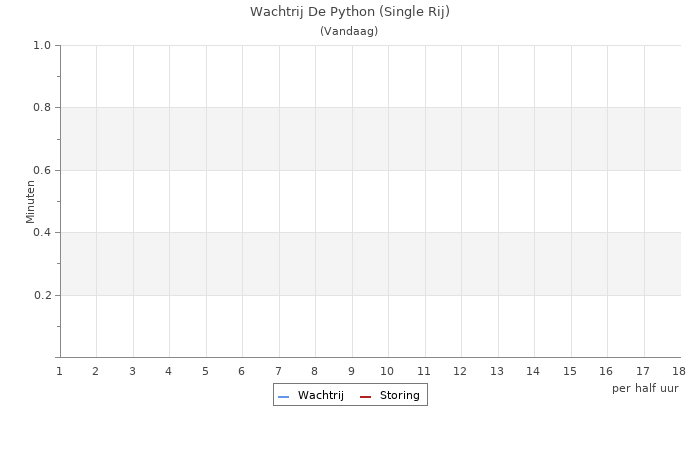Screen dimensions: 700x450
Task: Click the 0.6 y-axis value
Action: pyautogui.click(x=42, y=170)
